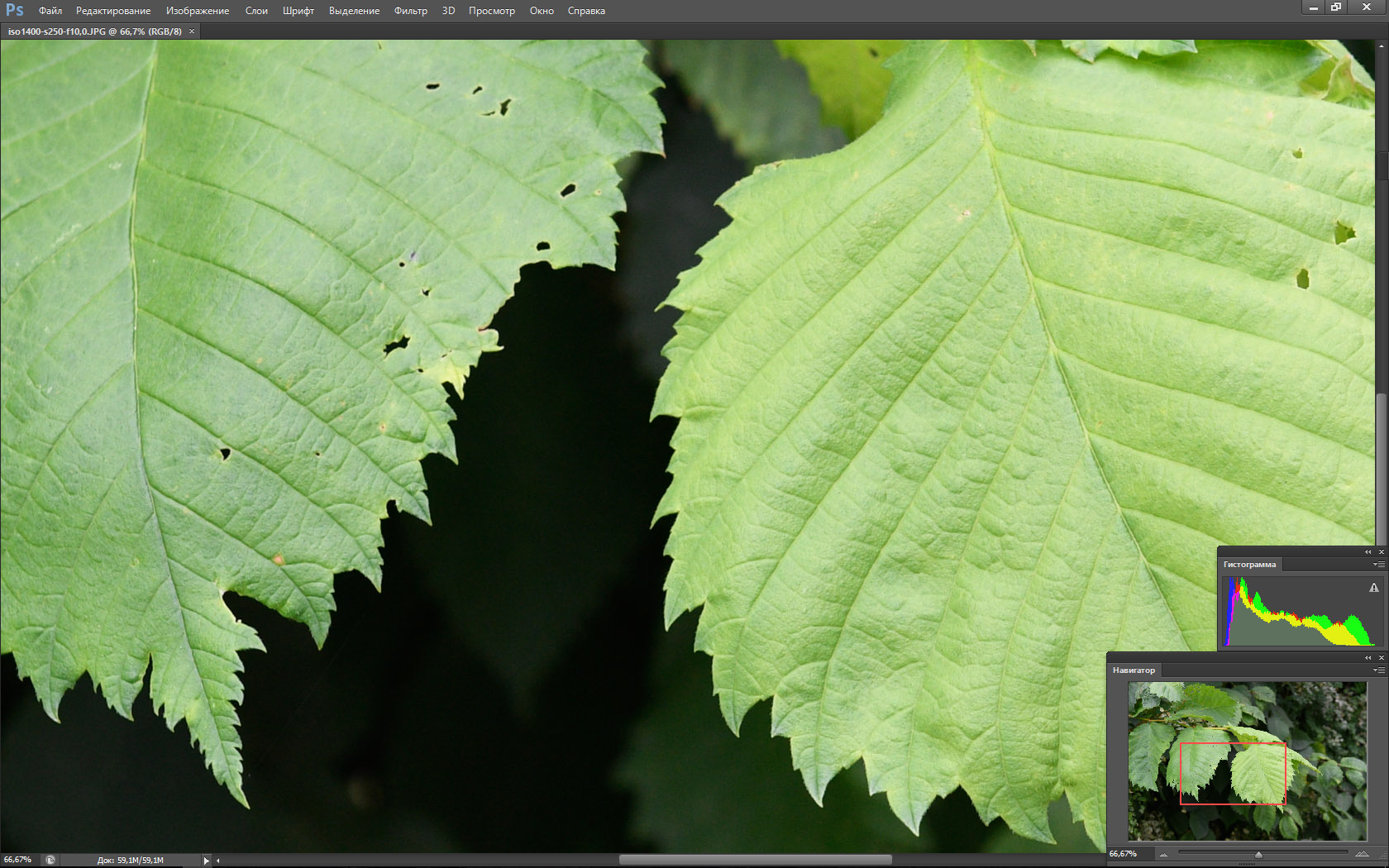Image resolution: width=1389 pixels, height=868 pixels.
Task: Open the Гистограмма panel options menu
Action: pos(1379,565)
